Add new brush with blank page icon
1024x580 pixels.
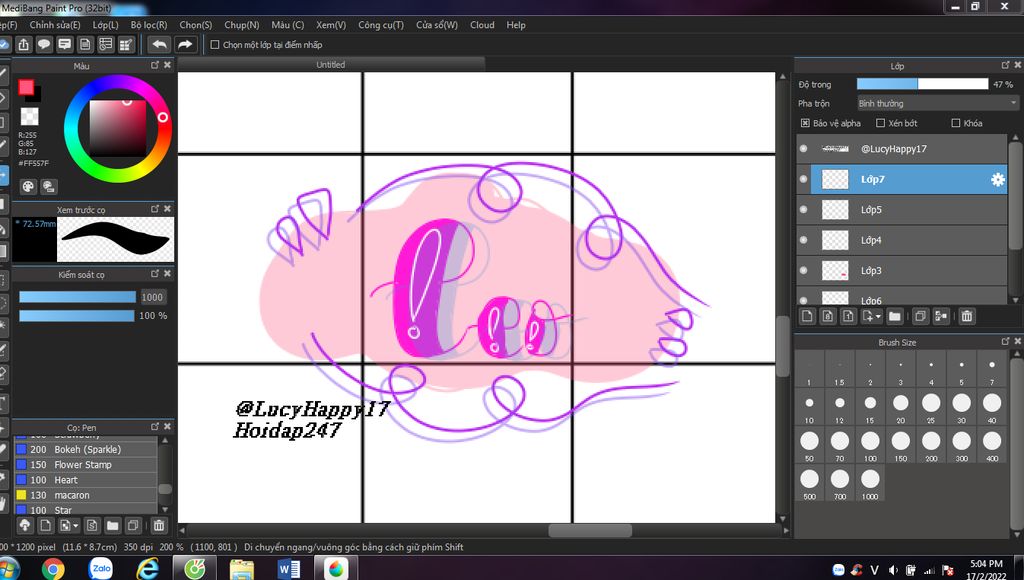click(45, 525)
